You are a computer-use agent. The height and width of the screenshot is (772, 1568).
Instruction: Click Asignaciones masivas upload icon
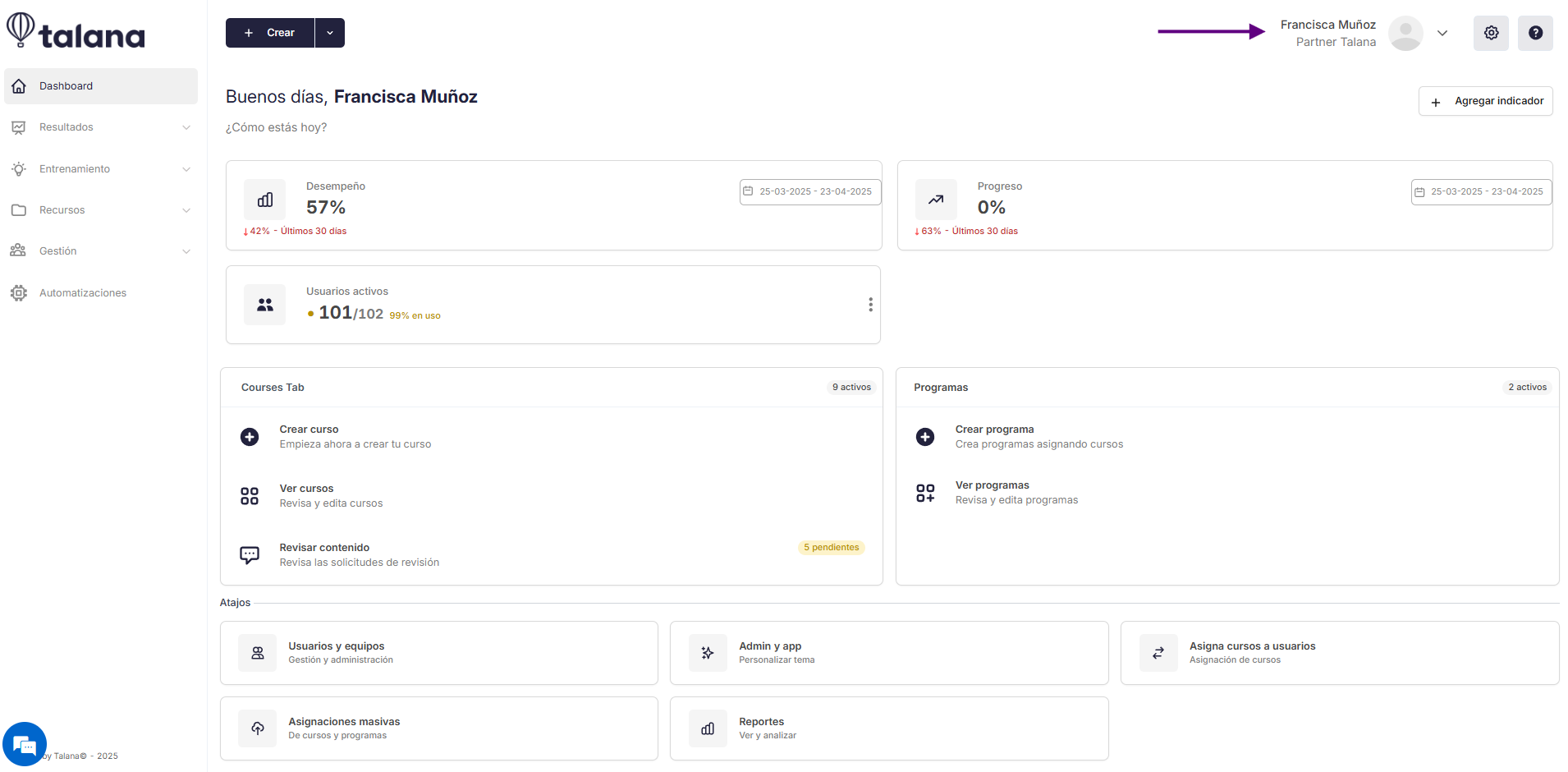pos(258,728)
